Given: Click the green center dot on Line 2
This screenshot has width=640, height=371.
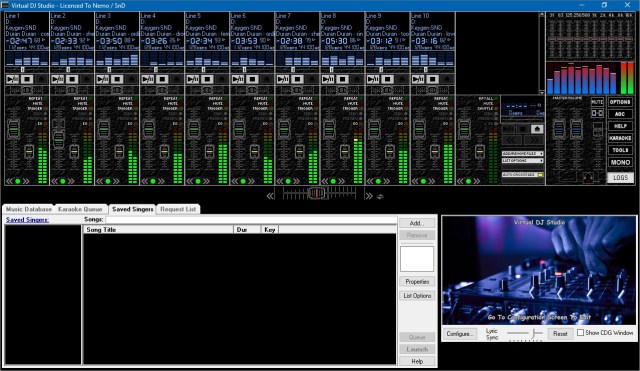Looking at the screenshot, I should click(63, 181).
